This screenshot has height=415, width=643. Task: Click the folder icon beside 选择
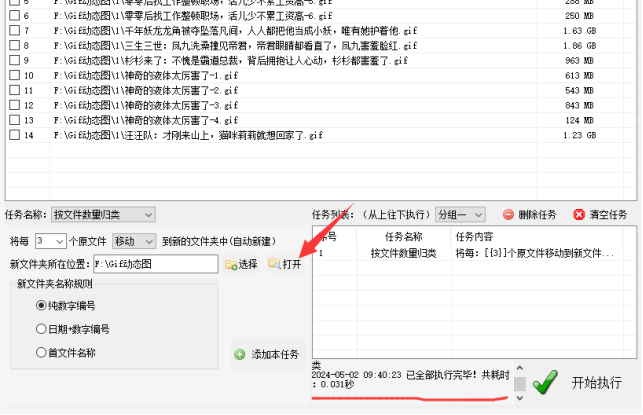(231, 265)
